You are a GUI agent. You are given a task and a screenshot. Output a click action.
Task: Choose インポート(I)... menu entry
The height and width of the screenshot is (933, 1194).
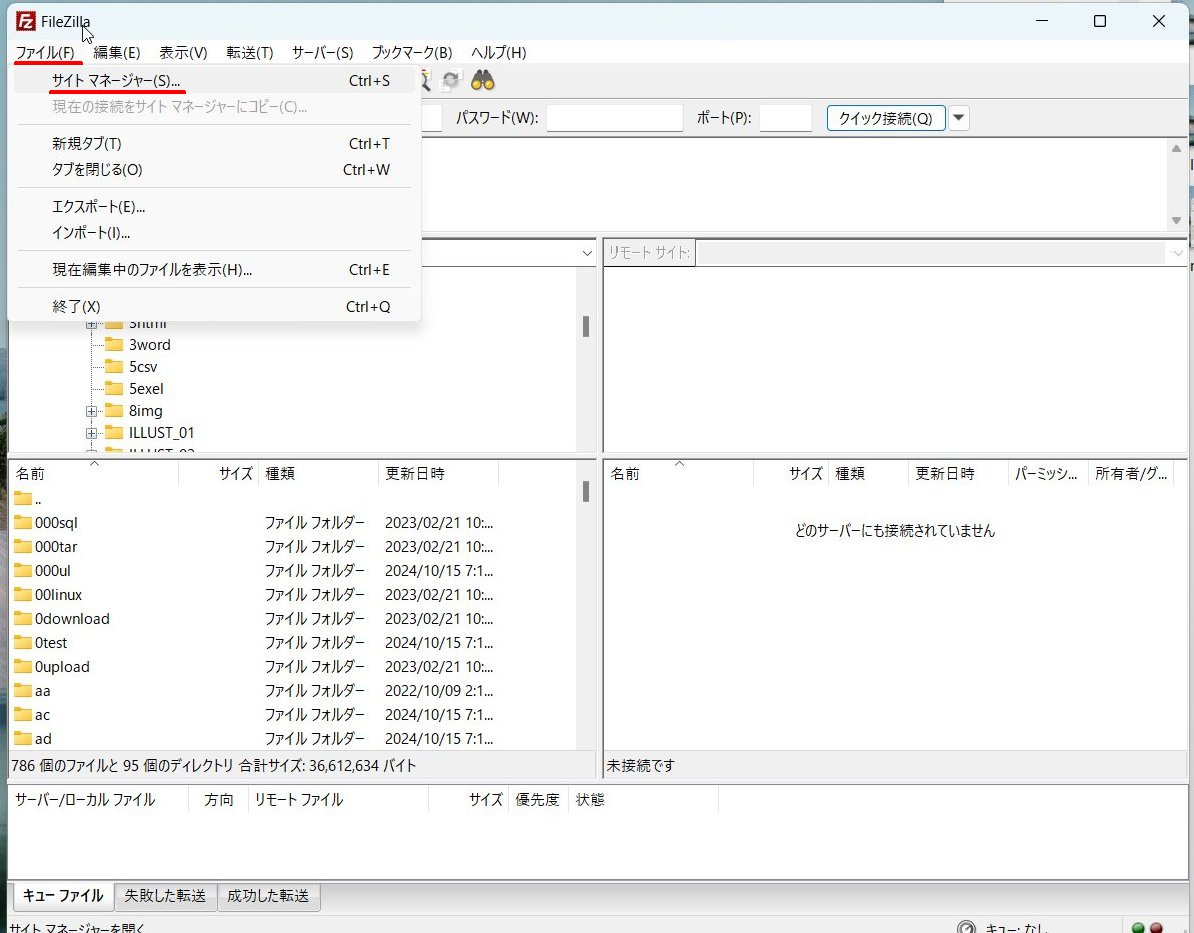coord(215,233)
